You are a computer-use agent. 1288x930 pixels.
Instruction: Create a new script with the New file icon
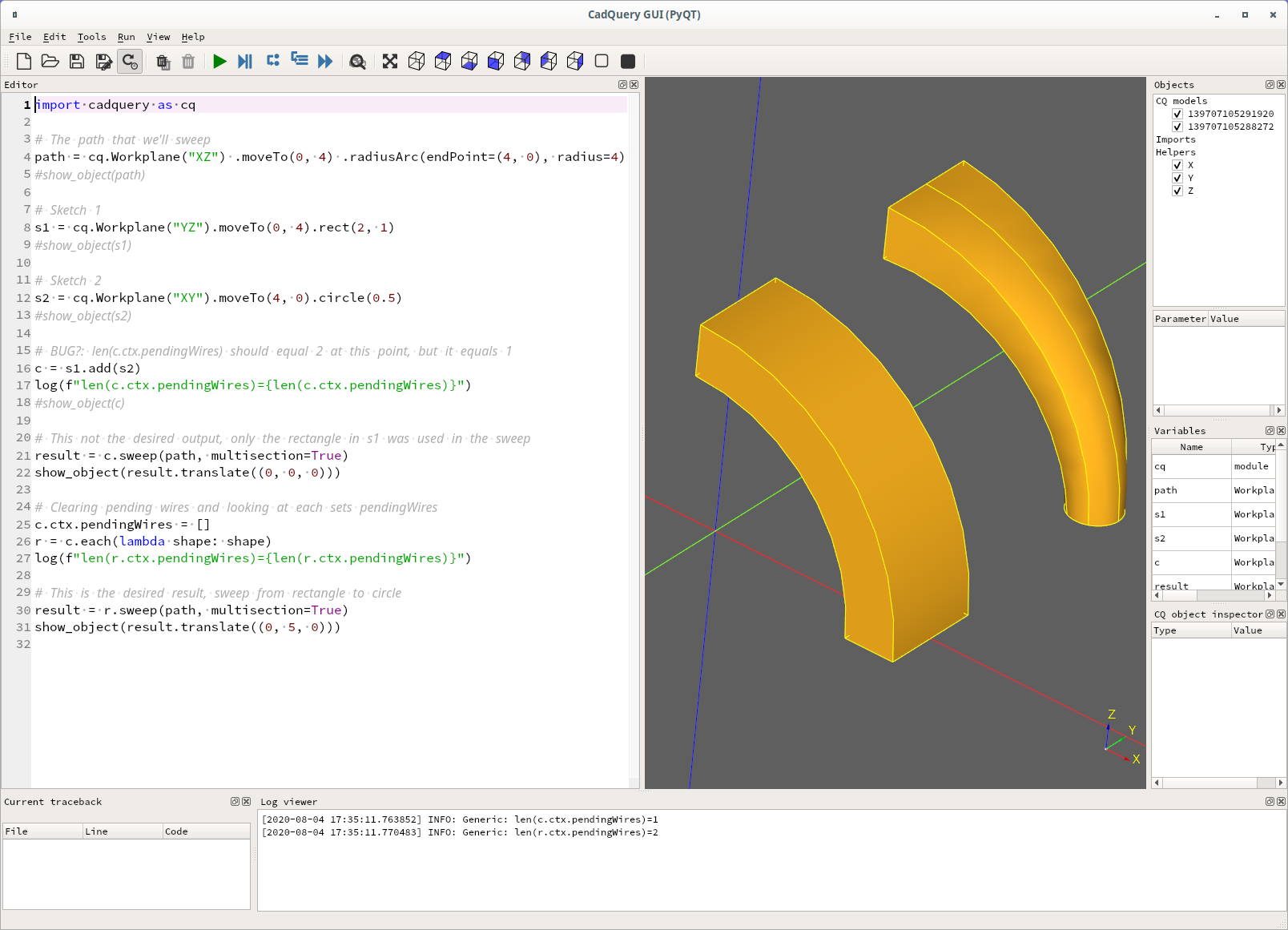[23, 61]
